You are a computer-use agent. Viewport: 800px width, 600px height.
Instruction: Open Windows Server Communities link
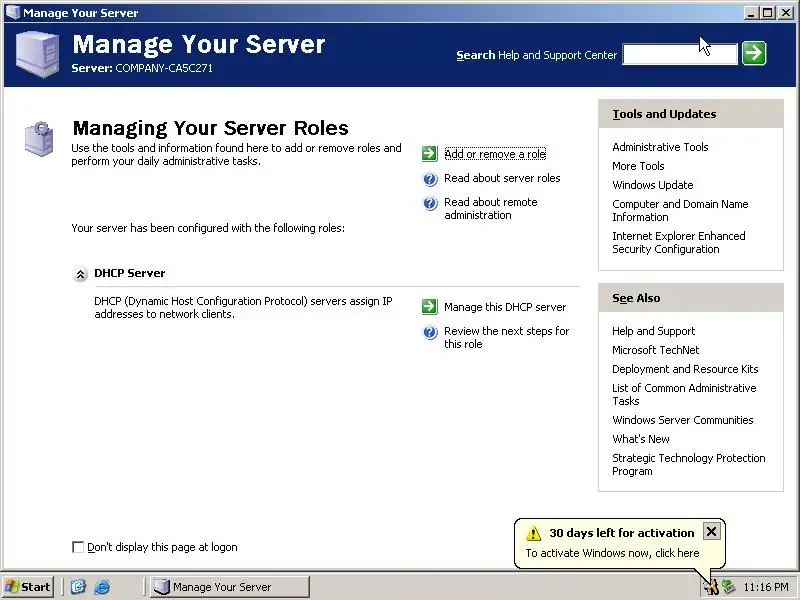tap(683, 420)
